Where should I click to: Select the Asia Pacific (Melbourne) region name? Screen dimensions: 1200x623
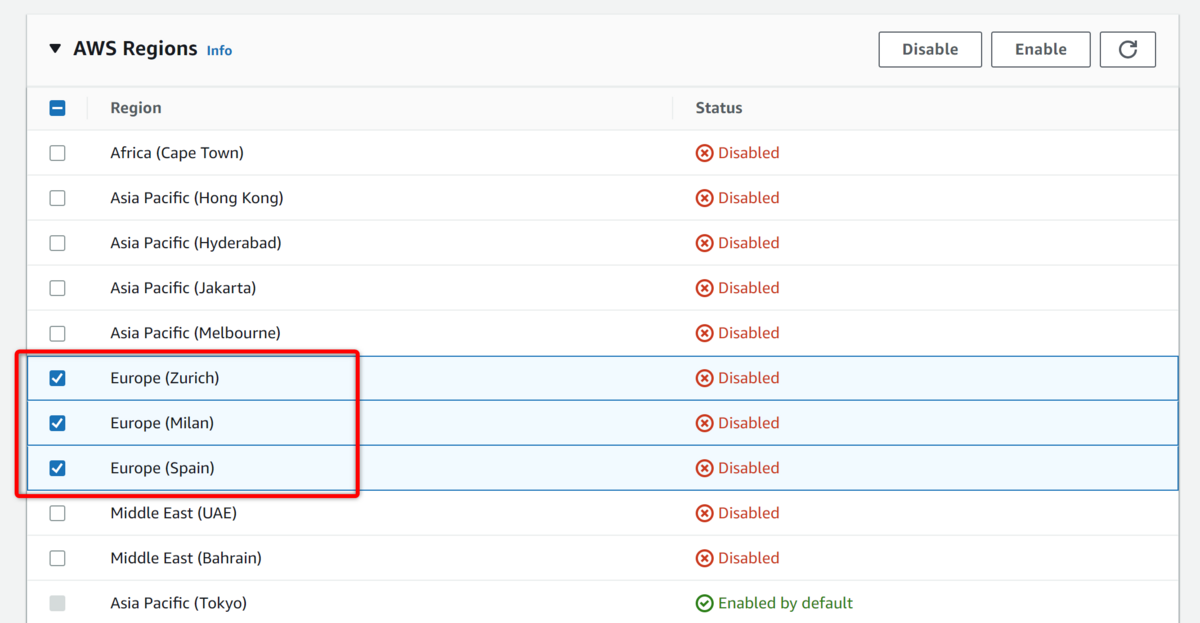click(195, 333)
